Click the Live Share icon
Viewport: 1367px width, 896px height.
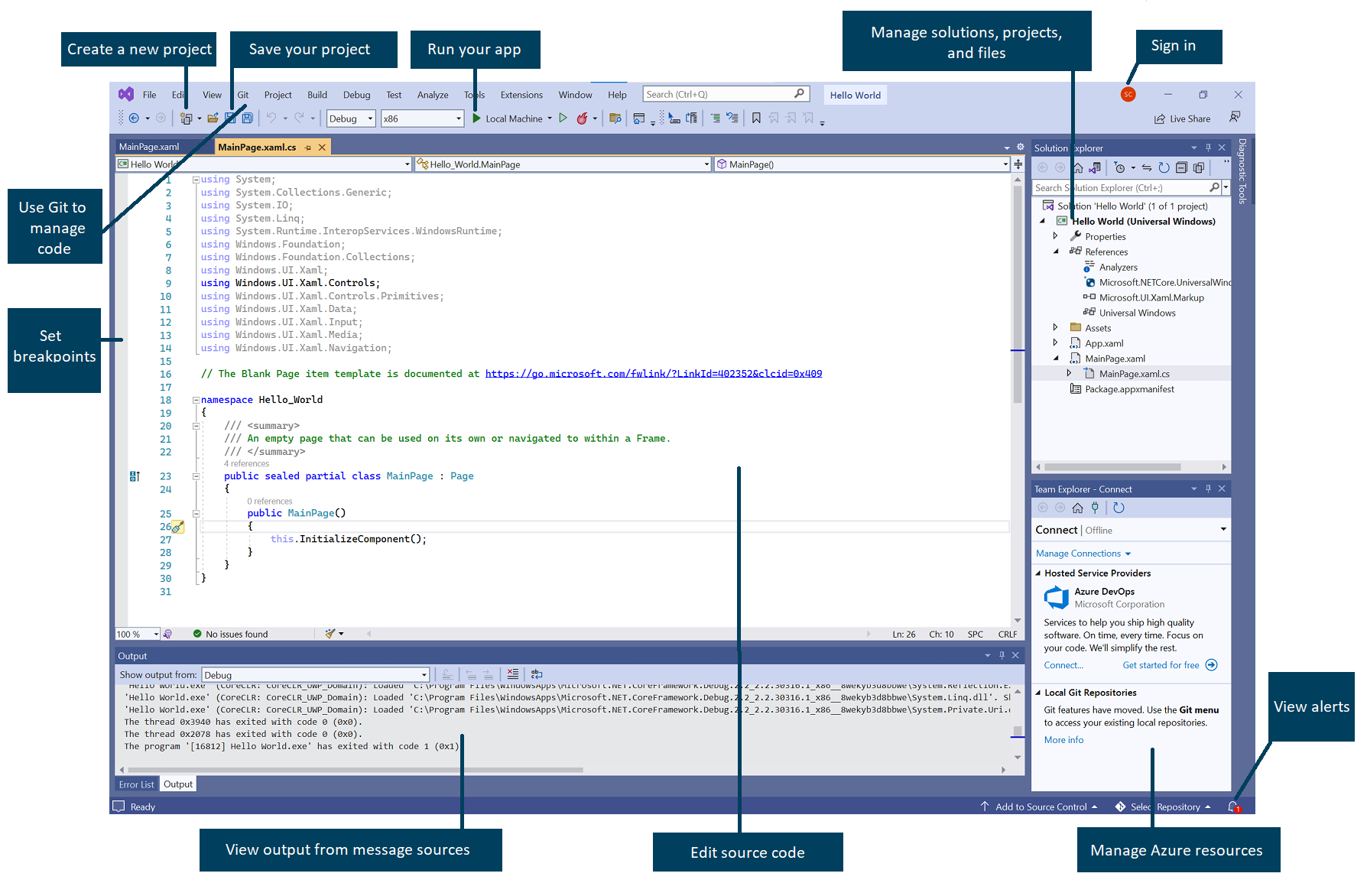[1160, 119]
